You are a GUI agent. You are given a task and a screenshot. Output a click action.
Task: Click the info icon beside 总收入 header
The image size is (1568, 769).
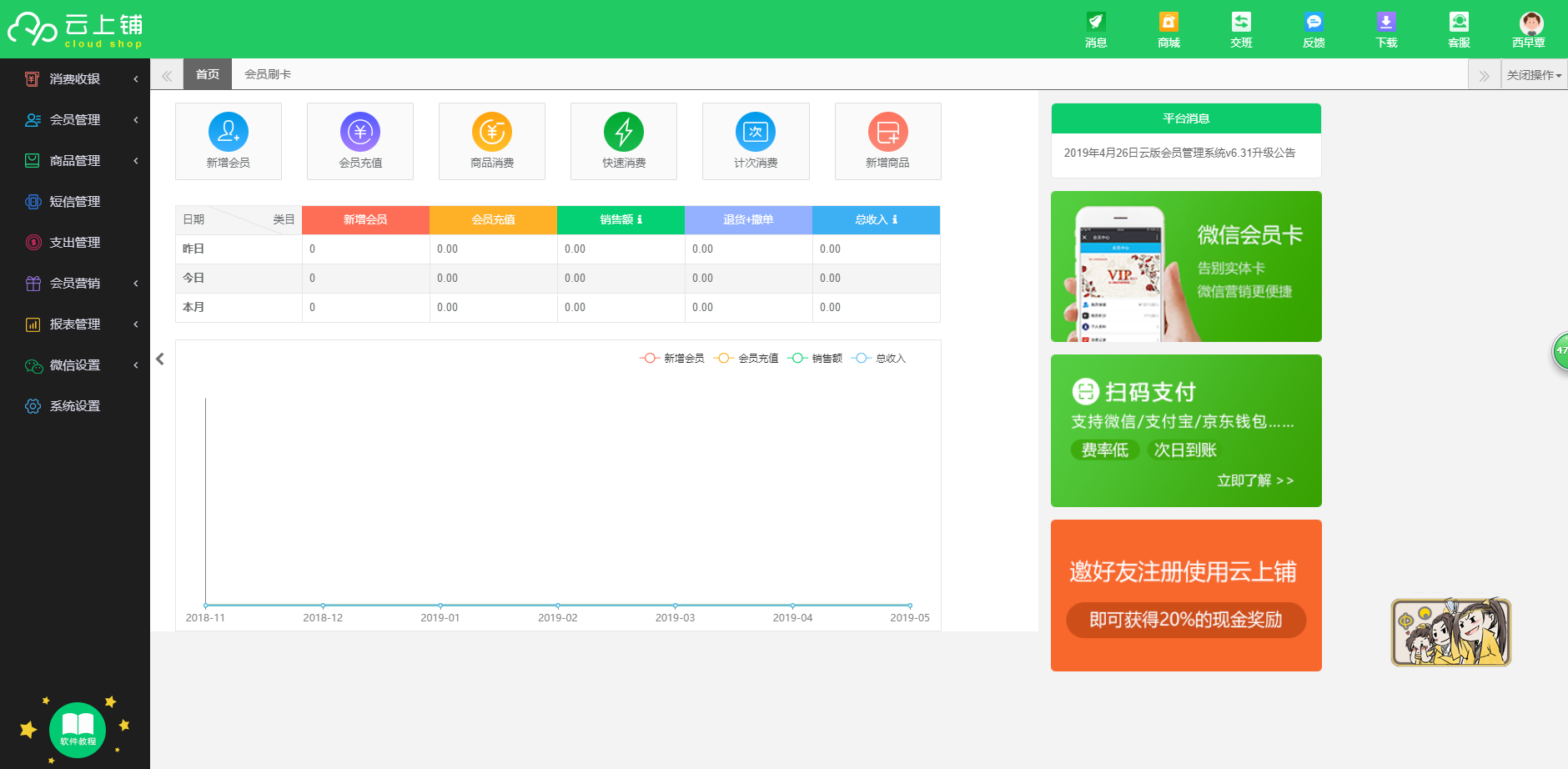[x=895, y=219]
